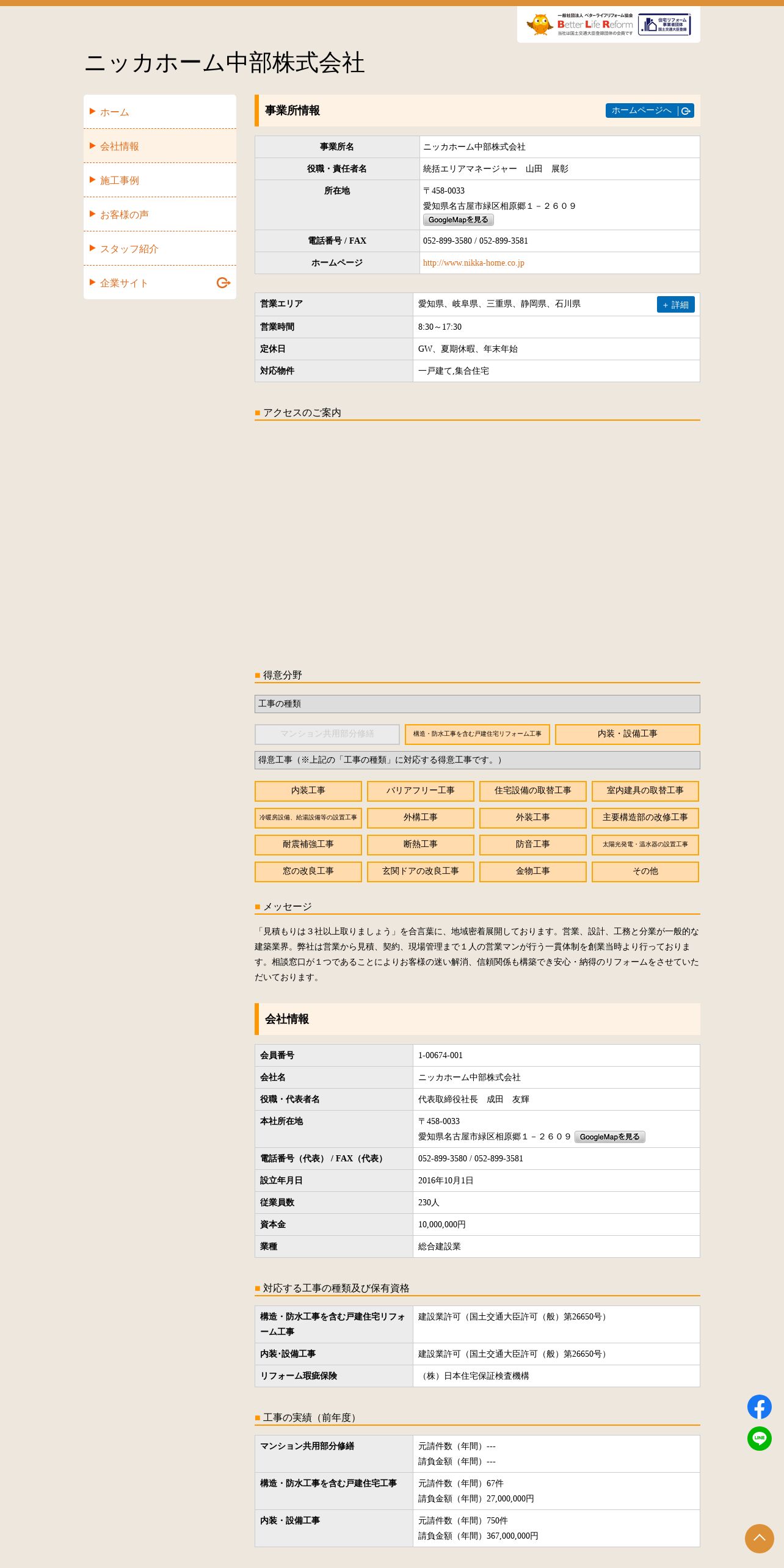The height and width of the screenshot is (1568, 784).
Task: Click the 一戸建て,集合住宅 cell
Action: (556, 371)
